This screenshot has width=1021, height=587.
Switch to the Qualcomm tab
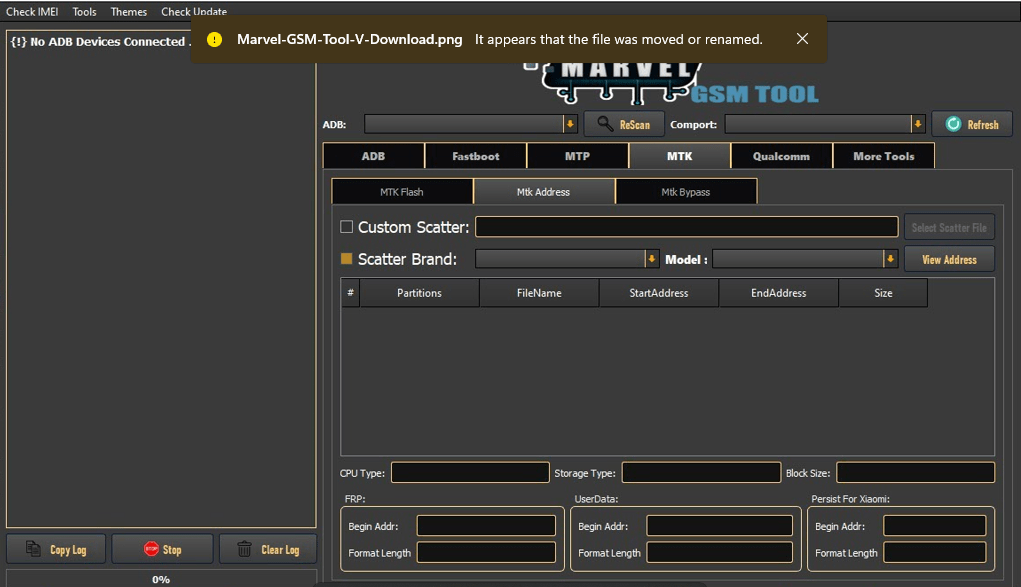pyautogui.click(x=780, y=155)
